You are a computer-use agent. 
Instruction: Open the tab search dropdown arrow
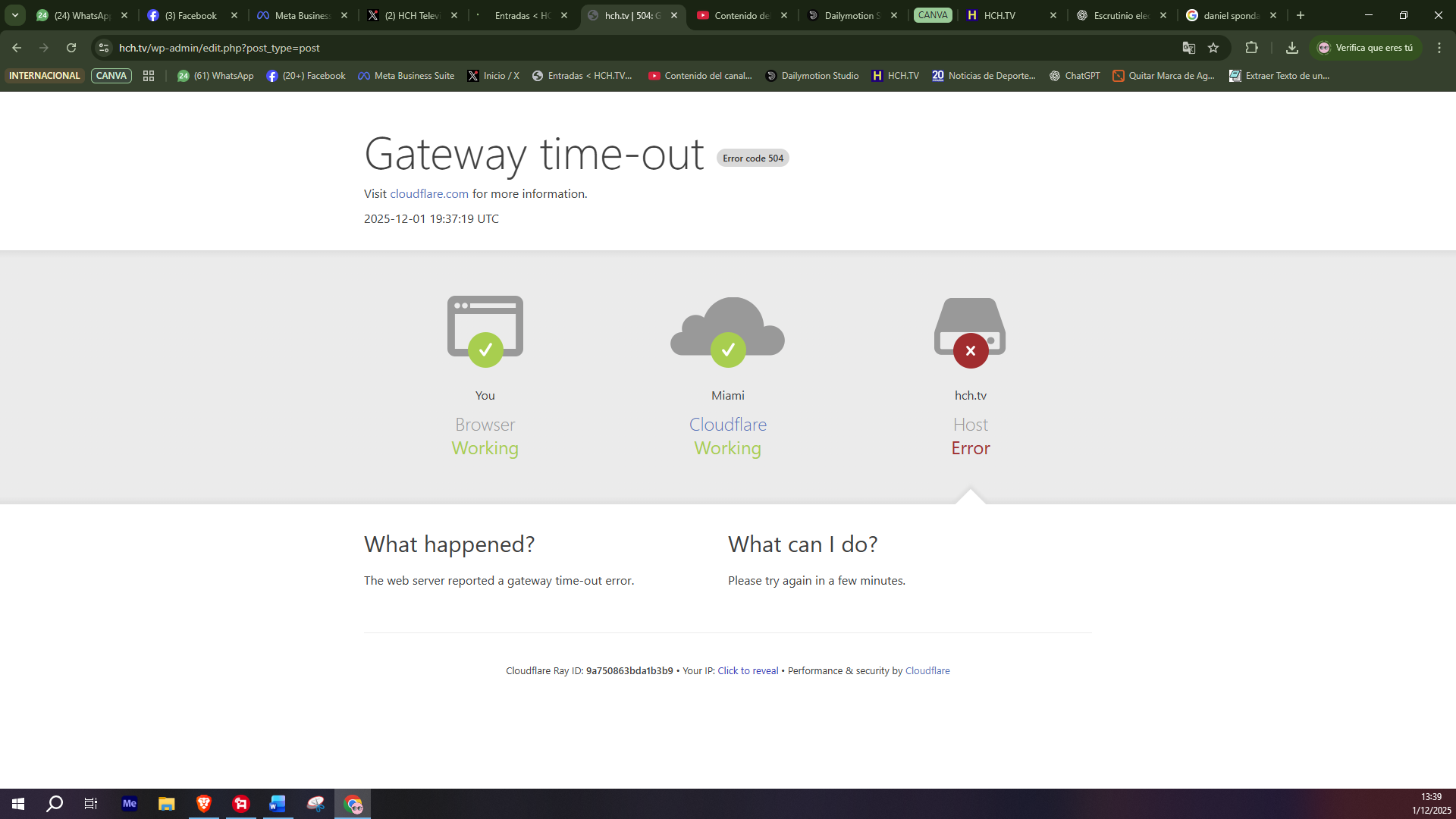click(x=15, y=15)
